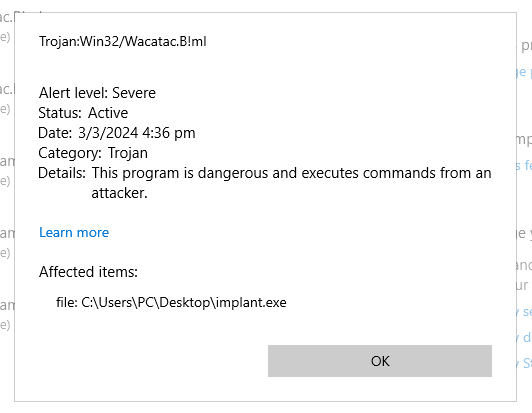Viewport: 532px width, 413px height.
Task: Click the OK button
Action: [380, 361]
